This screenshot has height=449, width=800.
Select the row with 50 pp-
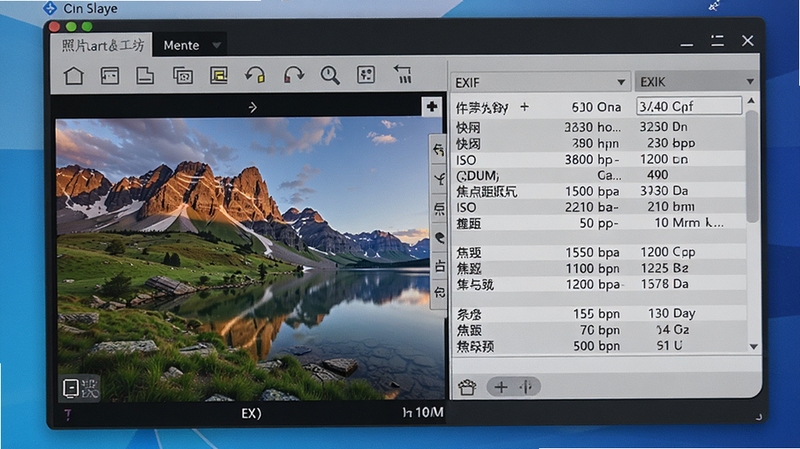coord(599,223)
